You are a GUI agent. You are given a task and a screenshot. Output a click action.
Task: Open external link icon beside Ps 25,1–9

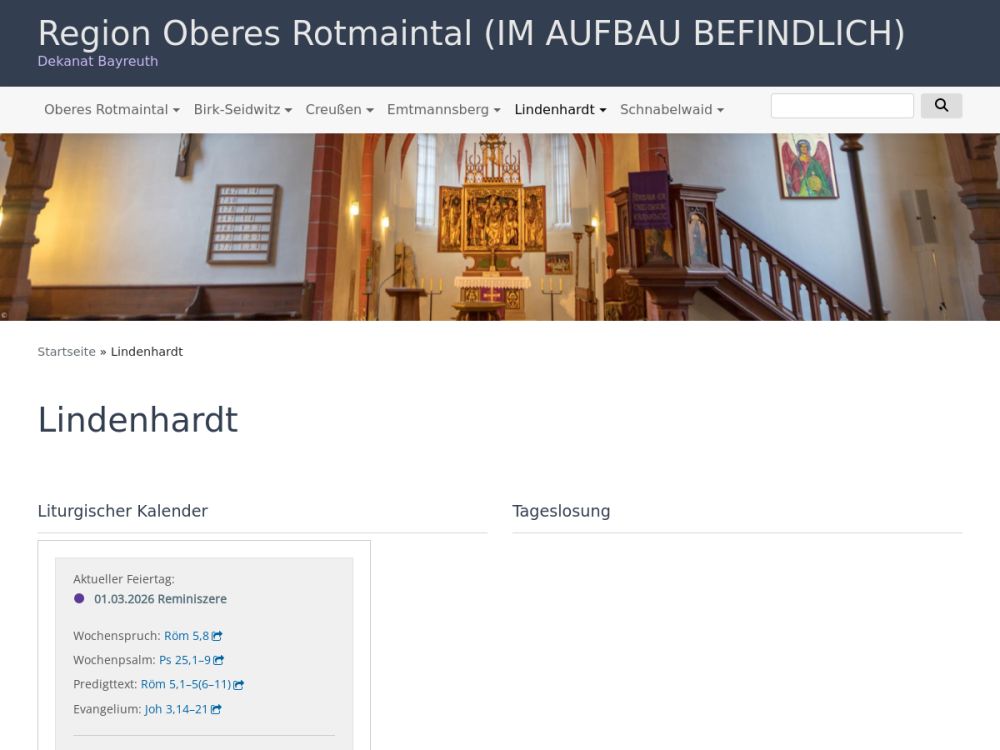click(219, 660)
